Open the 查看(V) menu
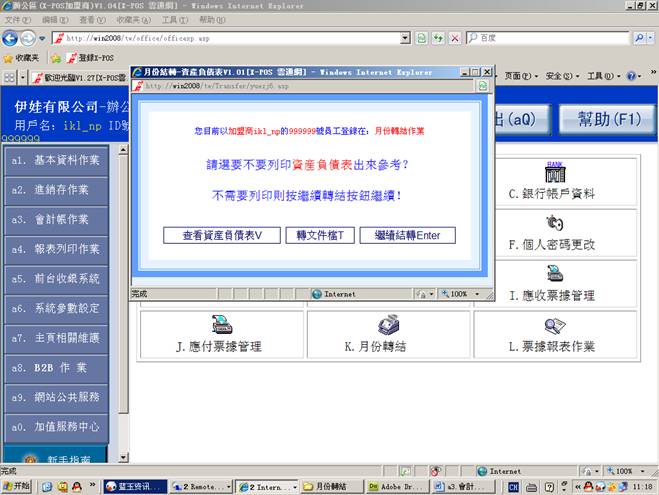This screenshot has height=495, width=659. coord(92,20)
